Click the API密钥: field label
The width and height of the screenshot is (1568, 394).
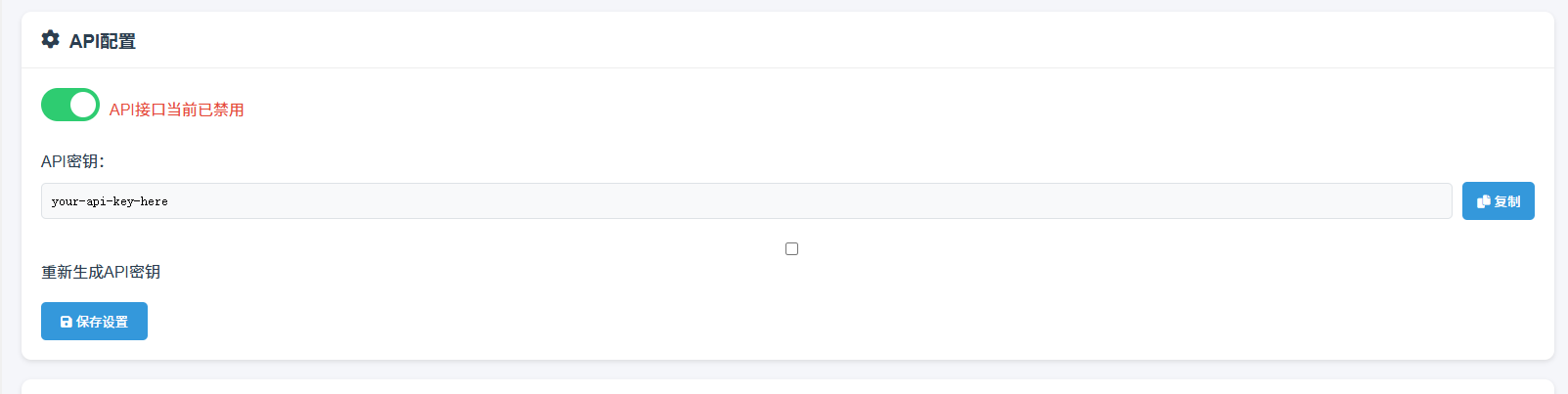tap(72, 161)
